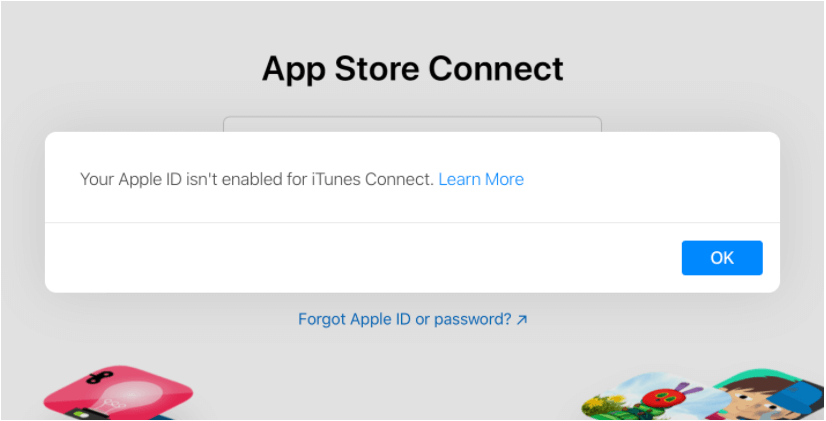Image resolution: width=826 pixels, height=421 pixels.
Task: Click the iTunes Connect text in message
Action: coord(372,179)
